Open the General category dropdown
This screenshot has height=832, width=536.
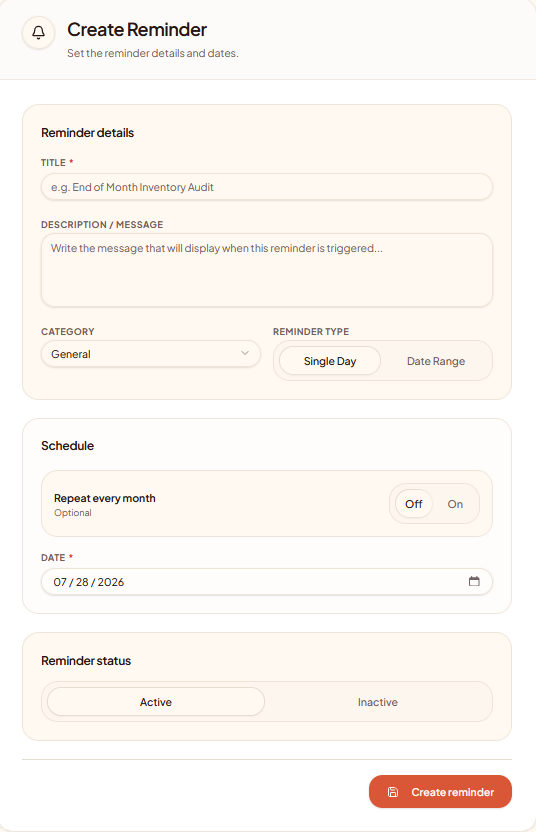(x=151, y=354)
